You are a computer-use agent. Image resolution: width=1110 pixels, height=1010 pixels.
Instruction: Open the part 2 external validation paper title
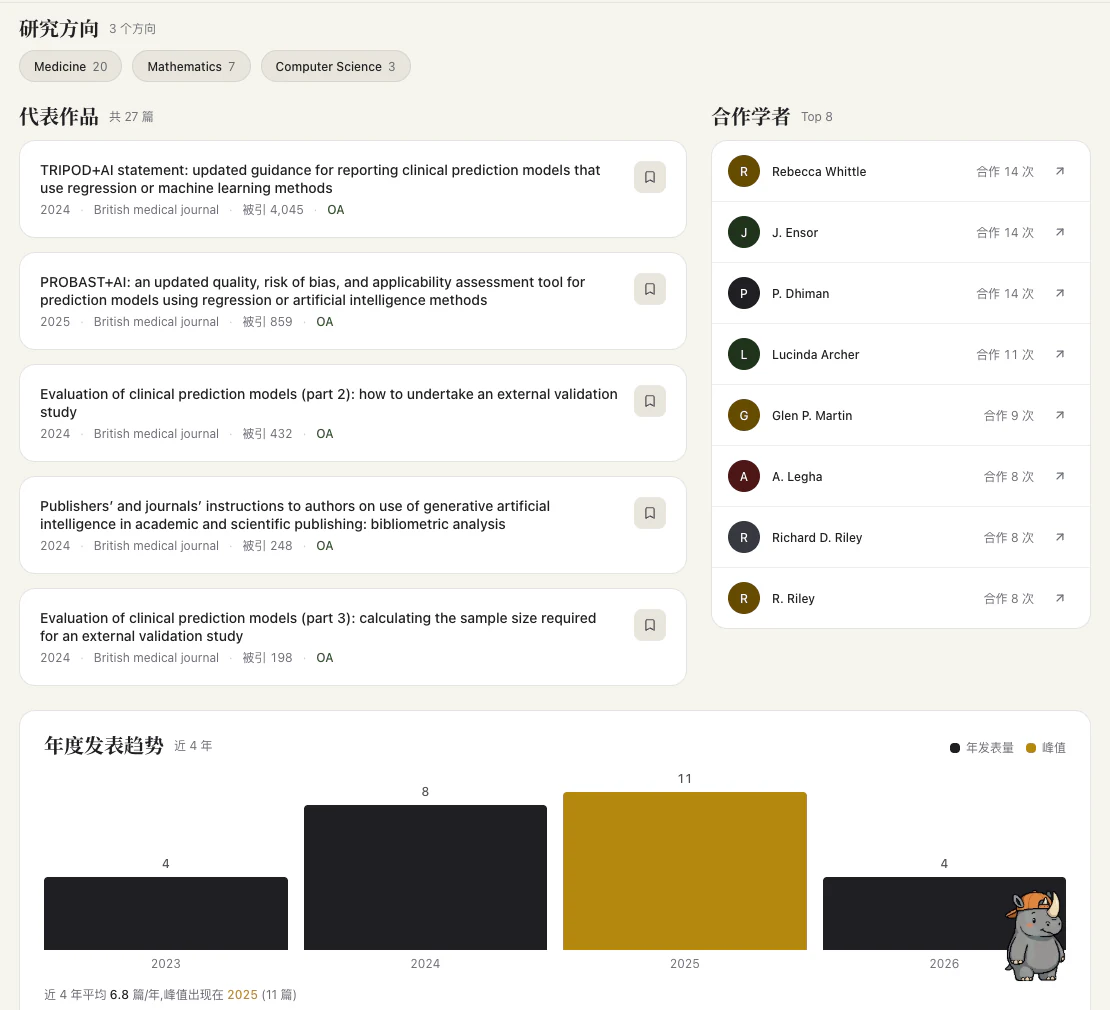click(x=328, y=403)
